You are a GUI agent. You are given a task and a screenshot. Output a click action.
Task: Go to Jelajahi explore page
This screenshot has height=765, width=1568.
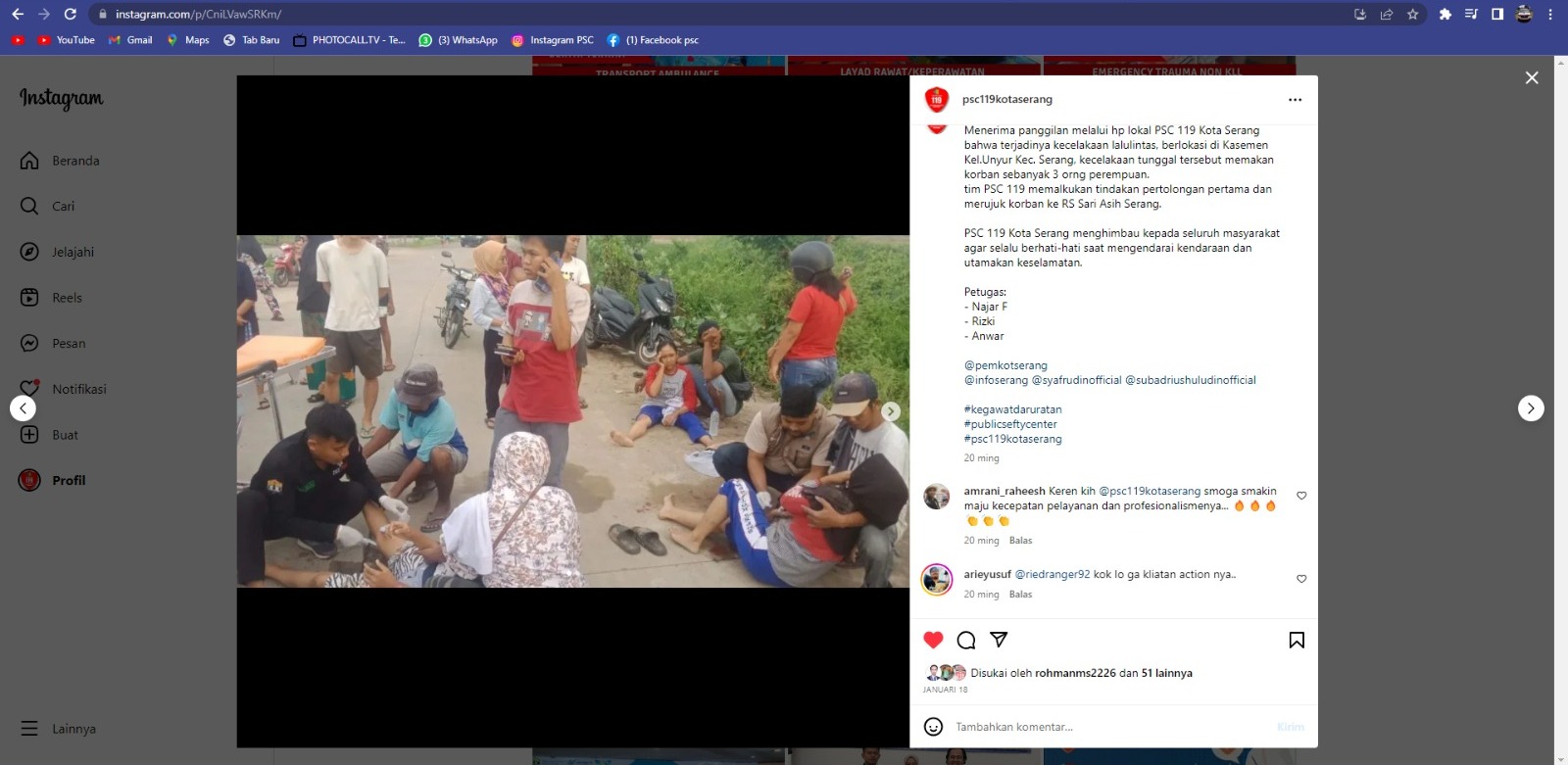(x=57, y=252)
